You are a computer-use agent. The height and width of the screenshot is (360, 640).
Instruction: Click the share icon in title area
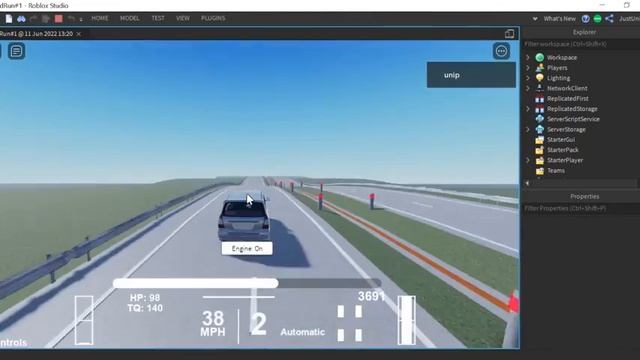point(609,19)
